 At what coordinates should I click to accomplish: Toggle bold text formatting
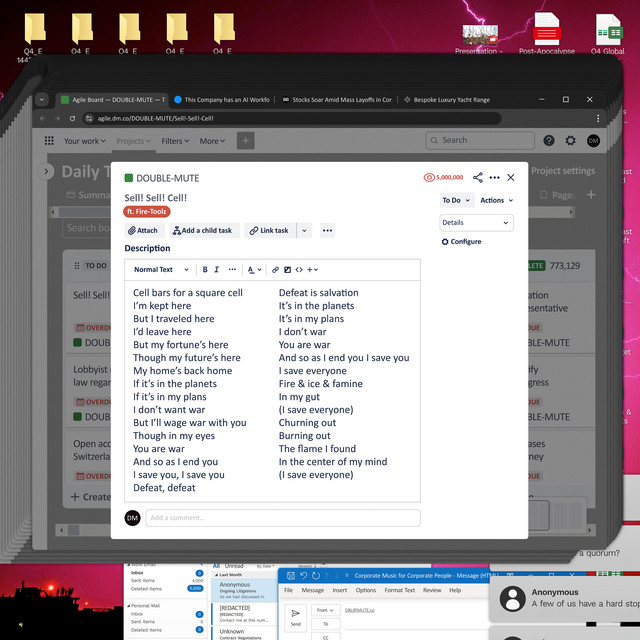205,269
